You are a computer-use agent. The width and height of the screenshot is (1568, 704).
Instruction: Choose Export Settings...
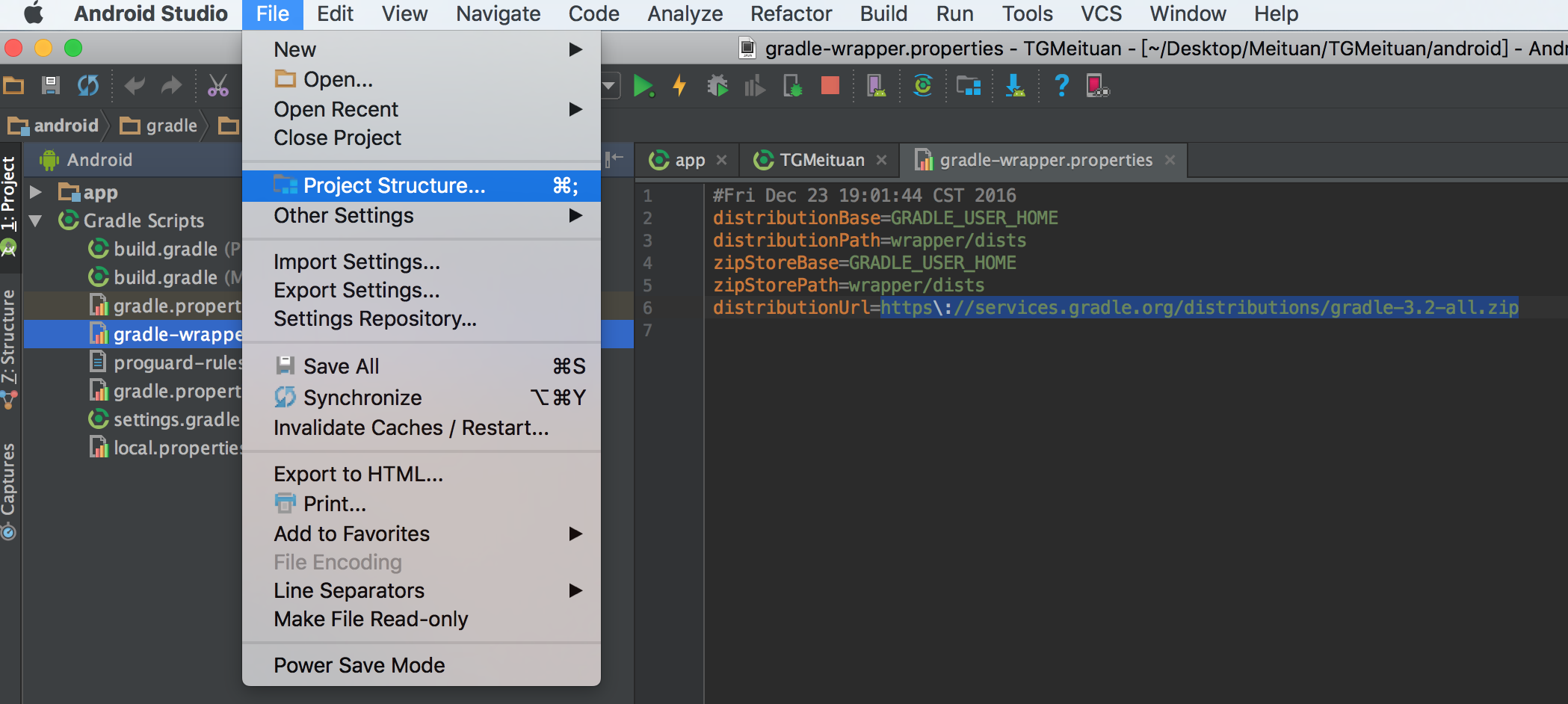[422, 290]
